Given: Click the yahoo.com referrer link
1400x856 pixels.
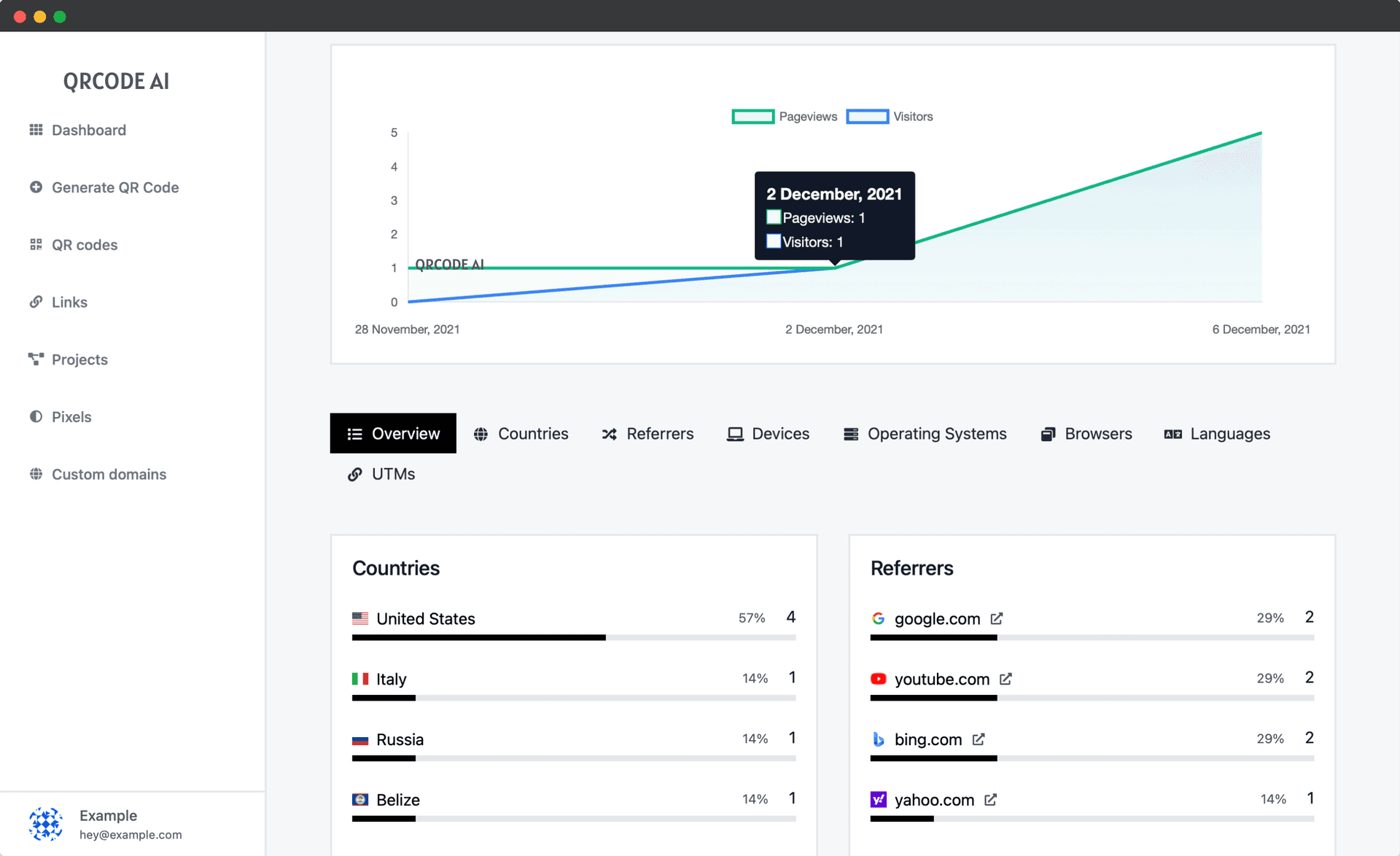Looking at the screenshot, I should pos(934,800).
